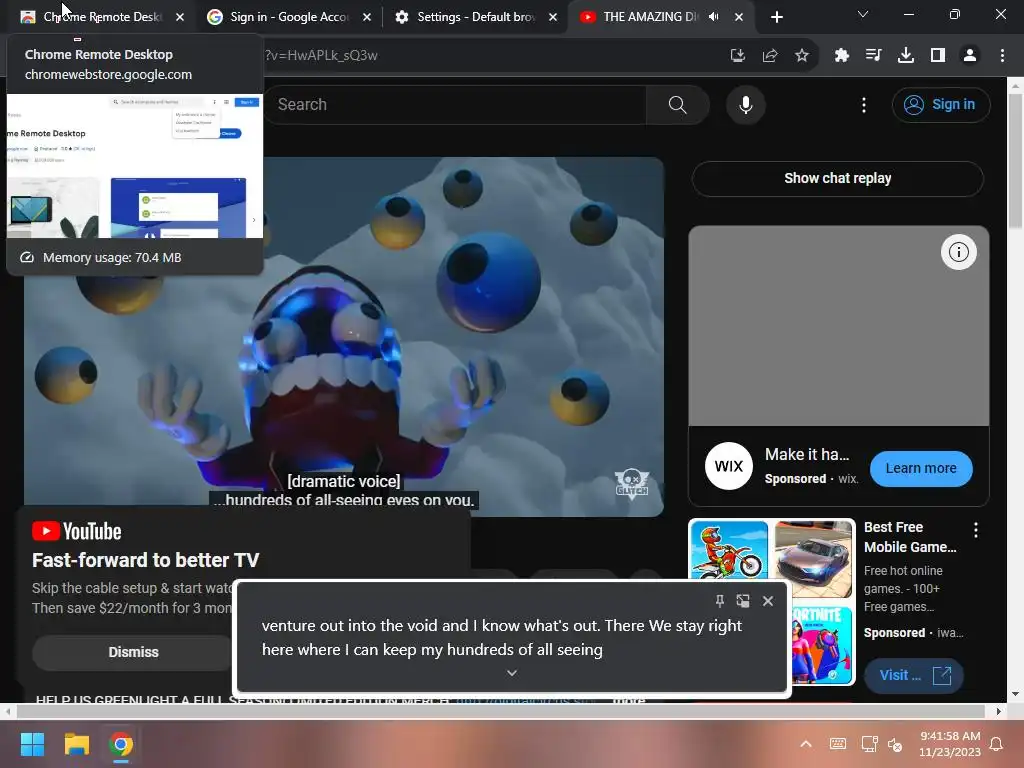
Task: Dismiss the Fast-forward to better TV promo
Action: coord(133,652)
